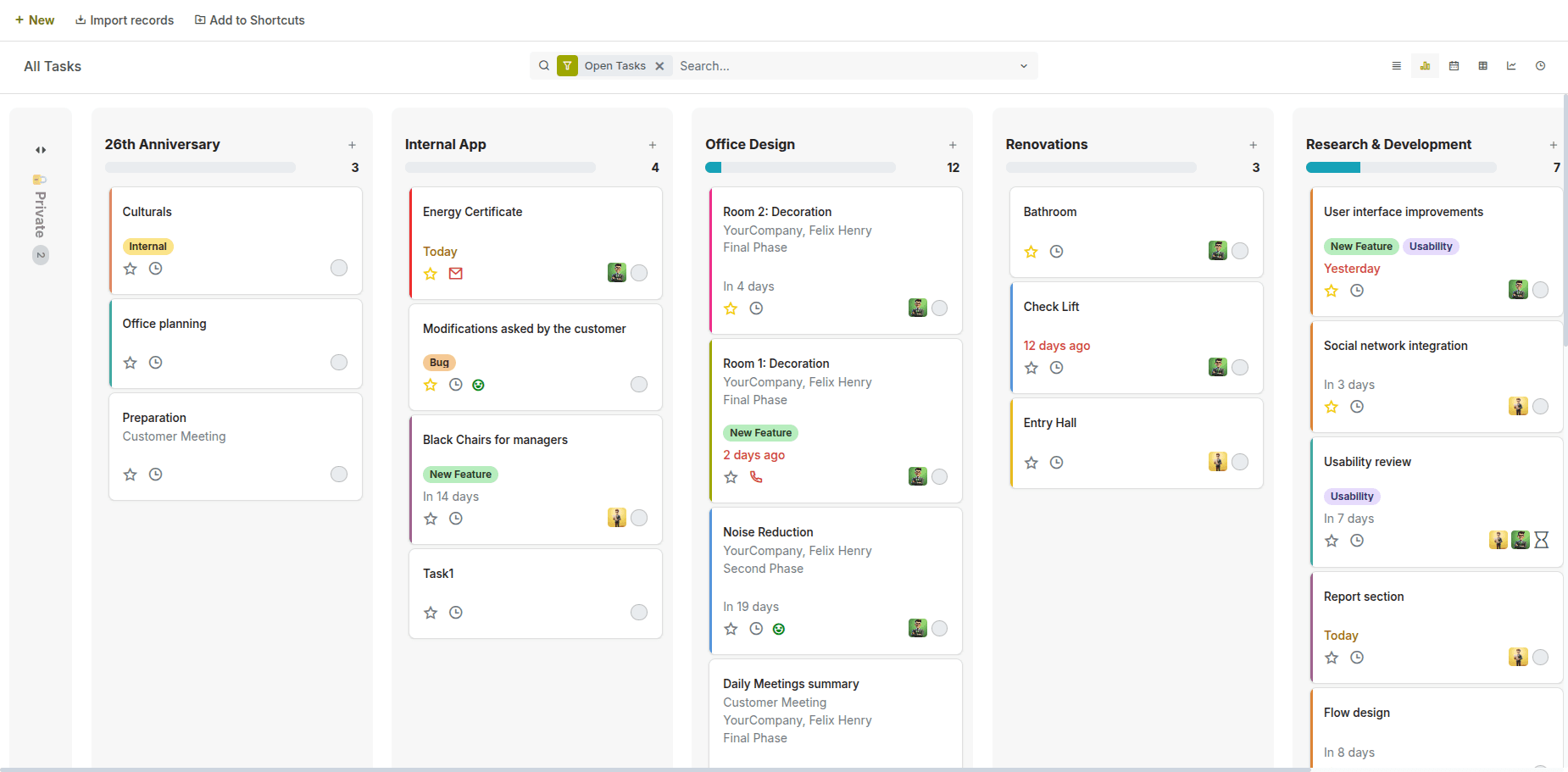The image size is (1568, 772).
Task: Expand the collapsed Private column
Action: tap(40, 212)
